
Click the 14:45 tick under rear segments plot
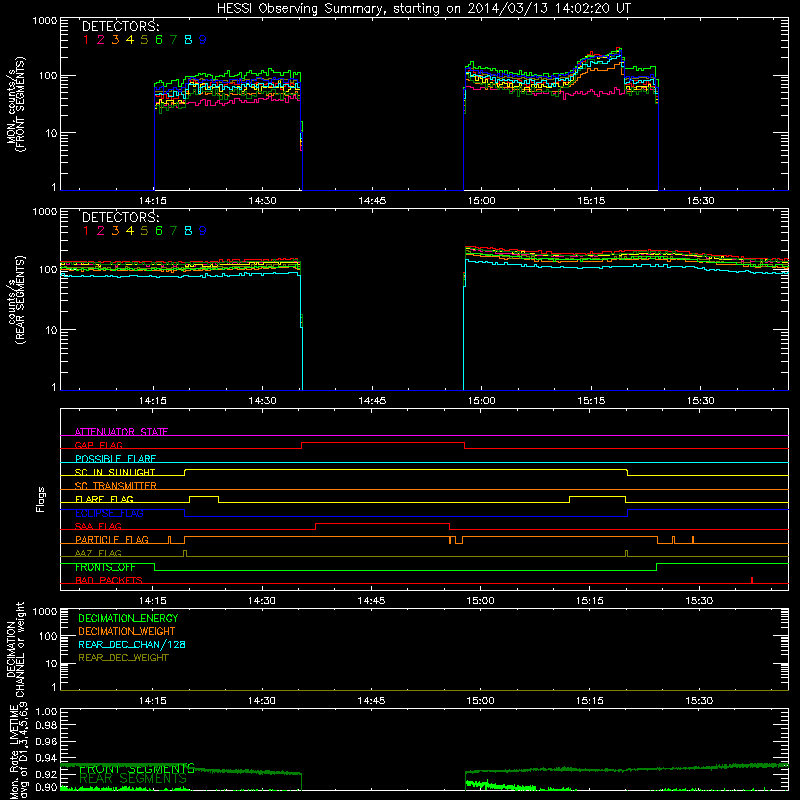pyautogui.click(x=372, y=401)
